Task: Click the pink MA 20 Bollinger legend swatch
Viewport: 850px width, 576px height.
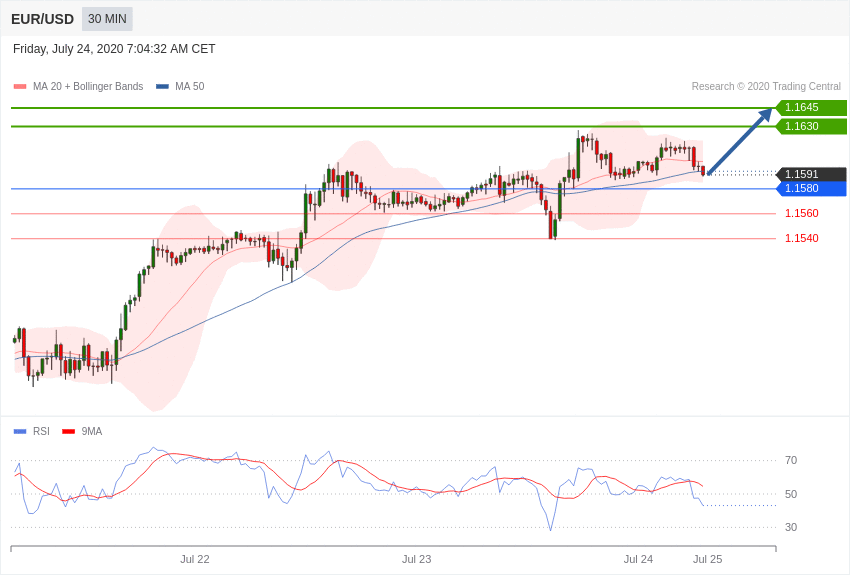Action: pos(20,87)
